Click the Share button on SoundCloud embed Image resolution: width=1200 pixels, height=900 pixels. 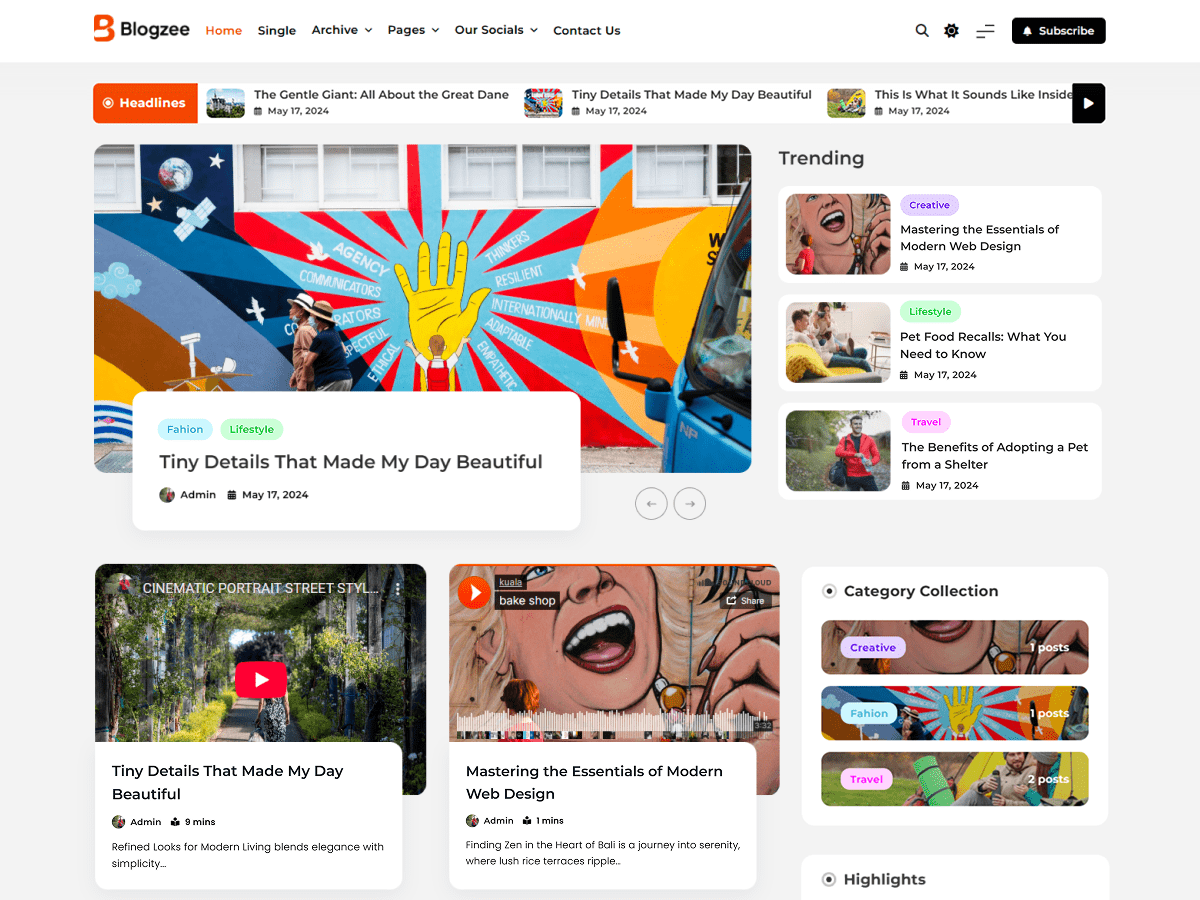744,600
